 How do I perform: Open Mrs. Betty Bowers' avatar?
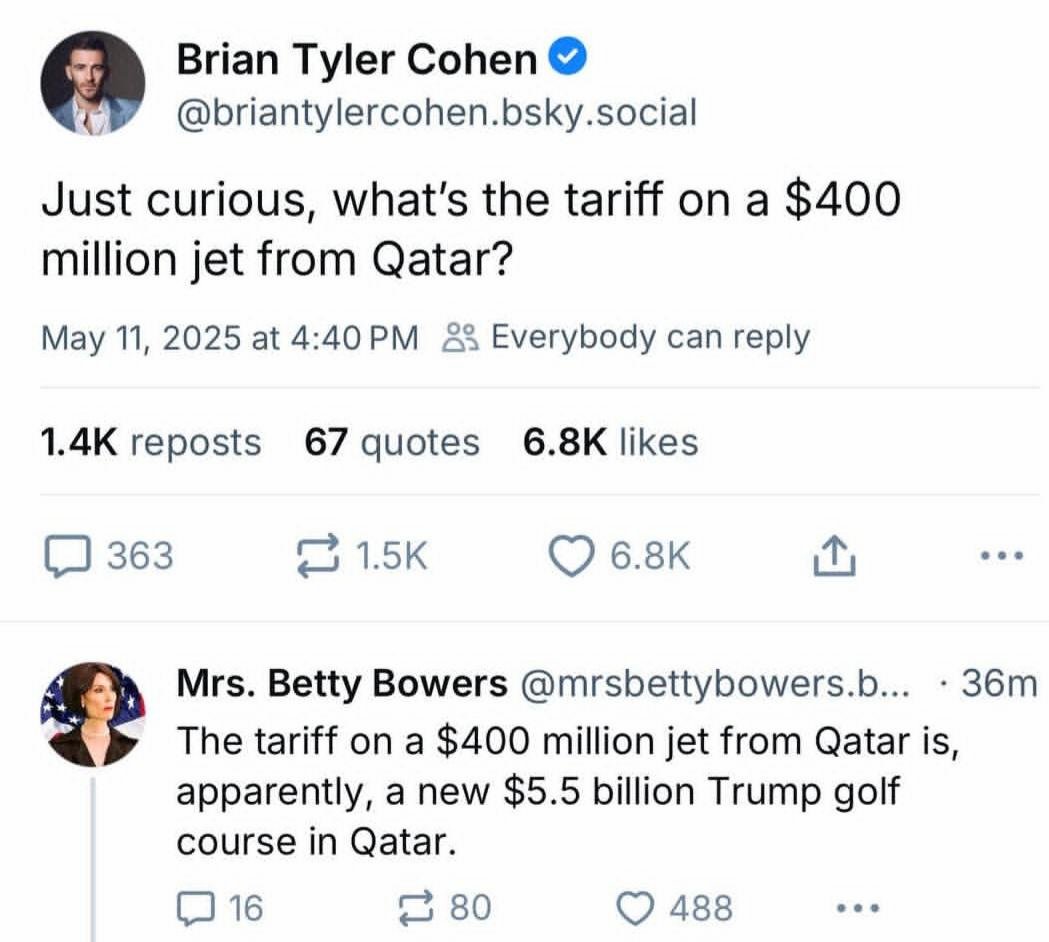pos(93,714)
